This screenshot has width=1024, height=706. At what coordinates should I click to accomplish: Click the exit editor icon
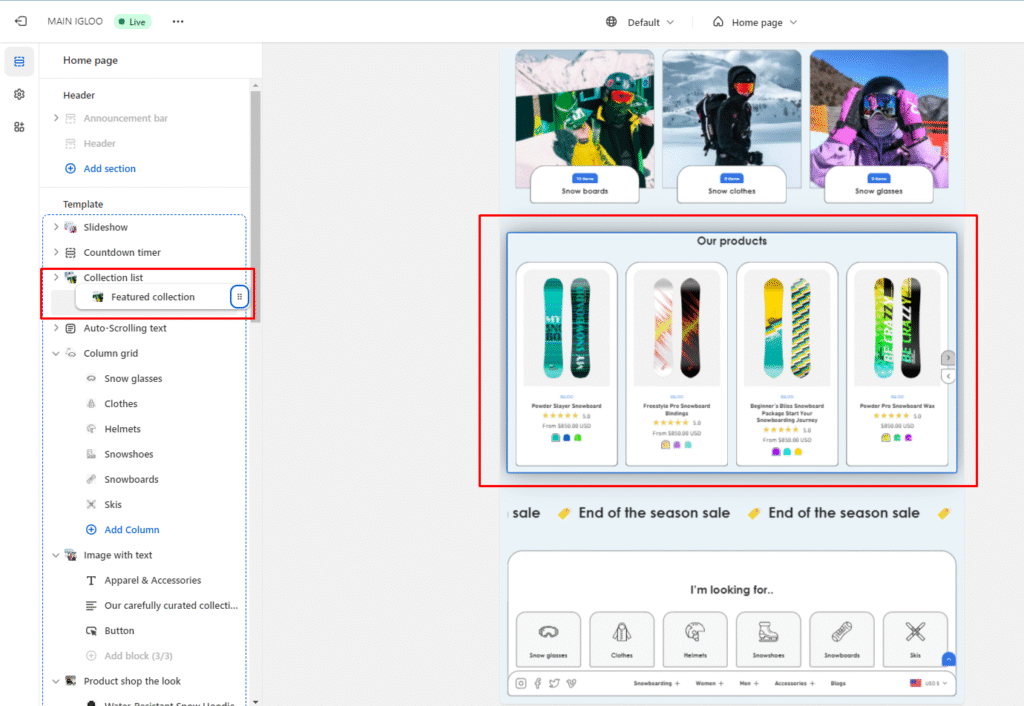click(20, 21)
